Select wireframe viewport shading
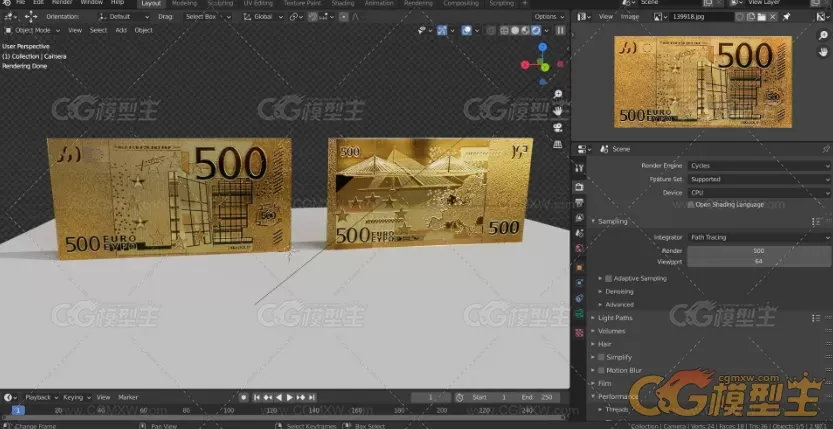The image size is (833, 429). [504, 30]
